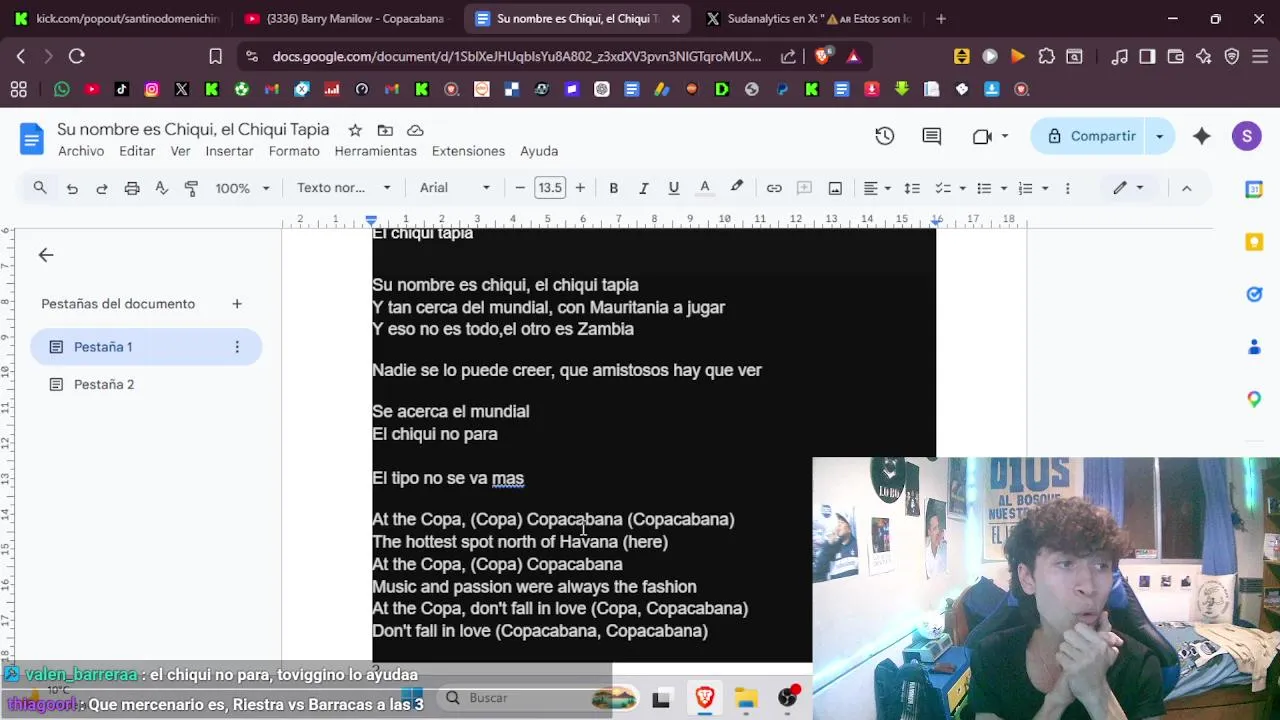Viewport: 1280px width, 720px height.
Task: Open the Ayuda menu
Action: (539, 151)
